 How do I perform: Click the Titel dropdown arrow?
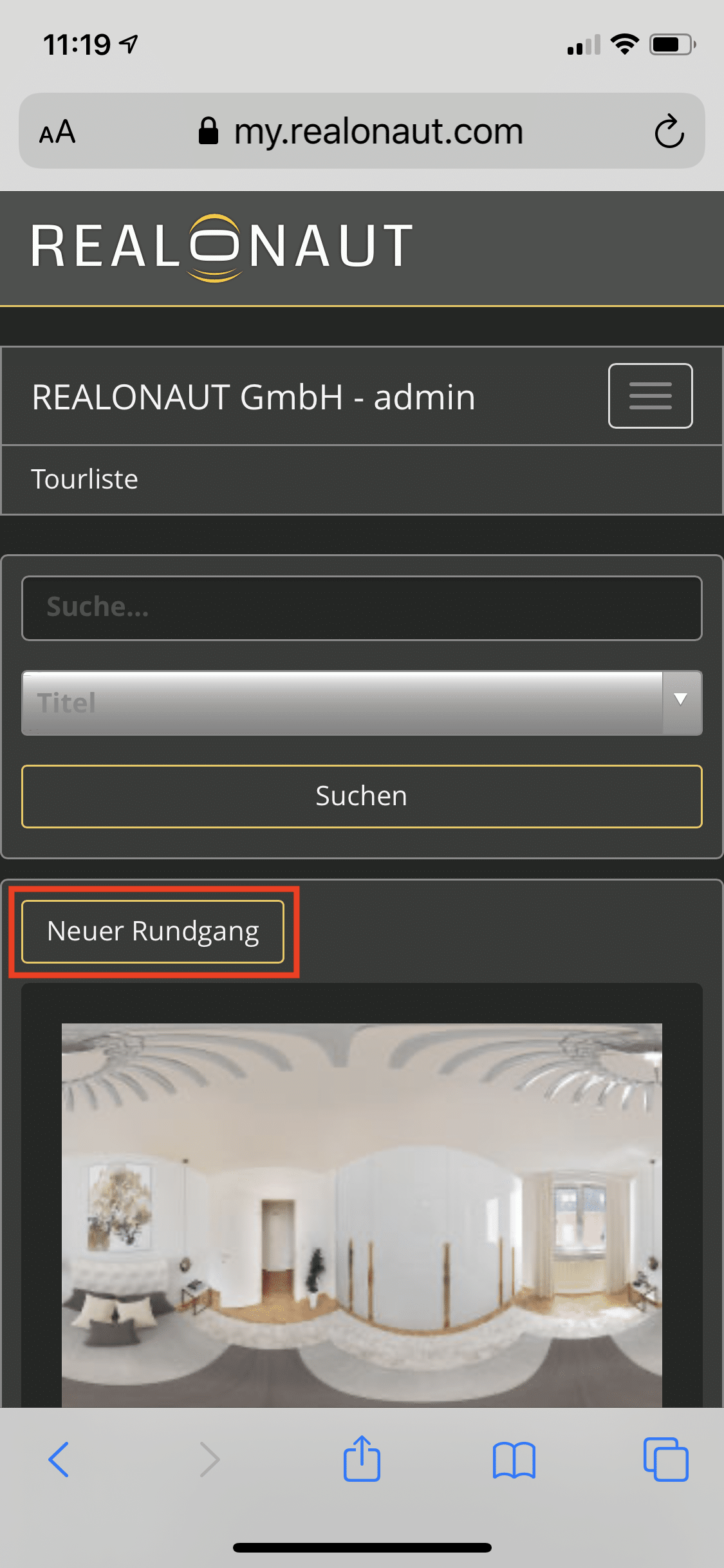point(682,700)
